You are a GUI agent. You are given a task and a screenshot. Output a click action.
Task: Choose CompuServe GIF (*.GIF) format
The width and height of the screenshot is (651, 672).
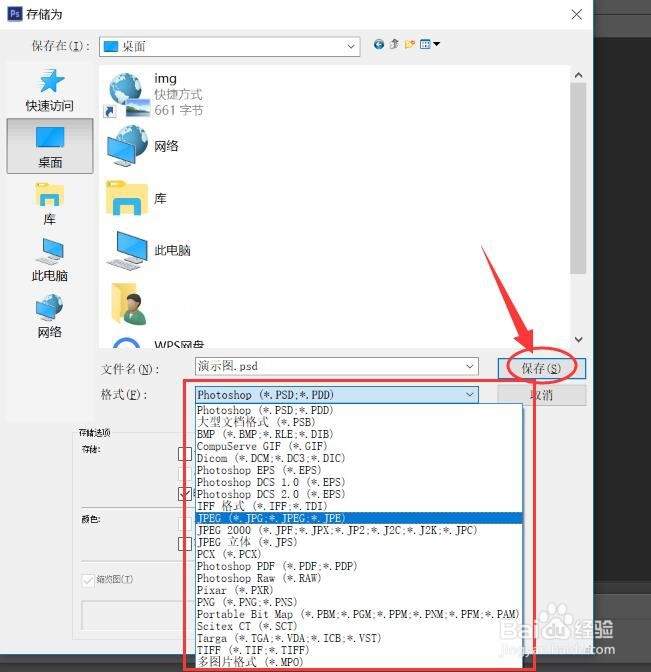(359, 446)
